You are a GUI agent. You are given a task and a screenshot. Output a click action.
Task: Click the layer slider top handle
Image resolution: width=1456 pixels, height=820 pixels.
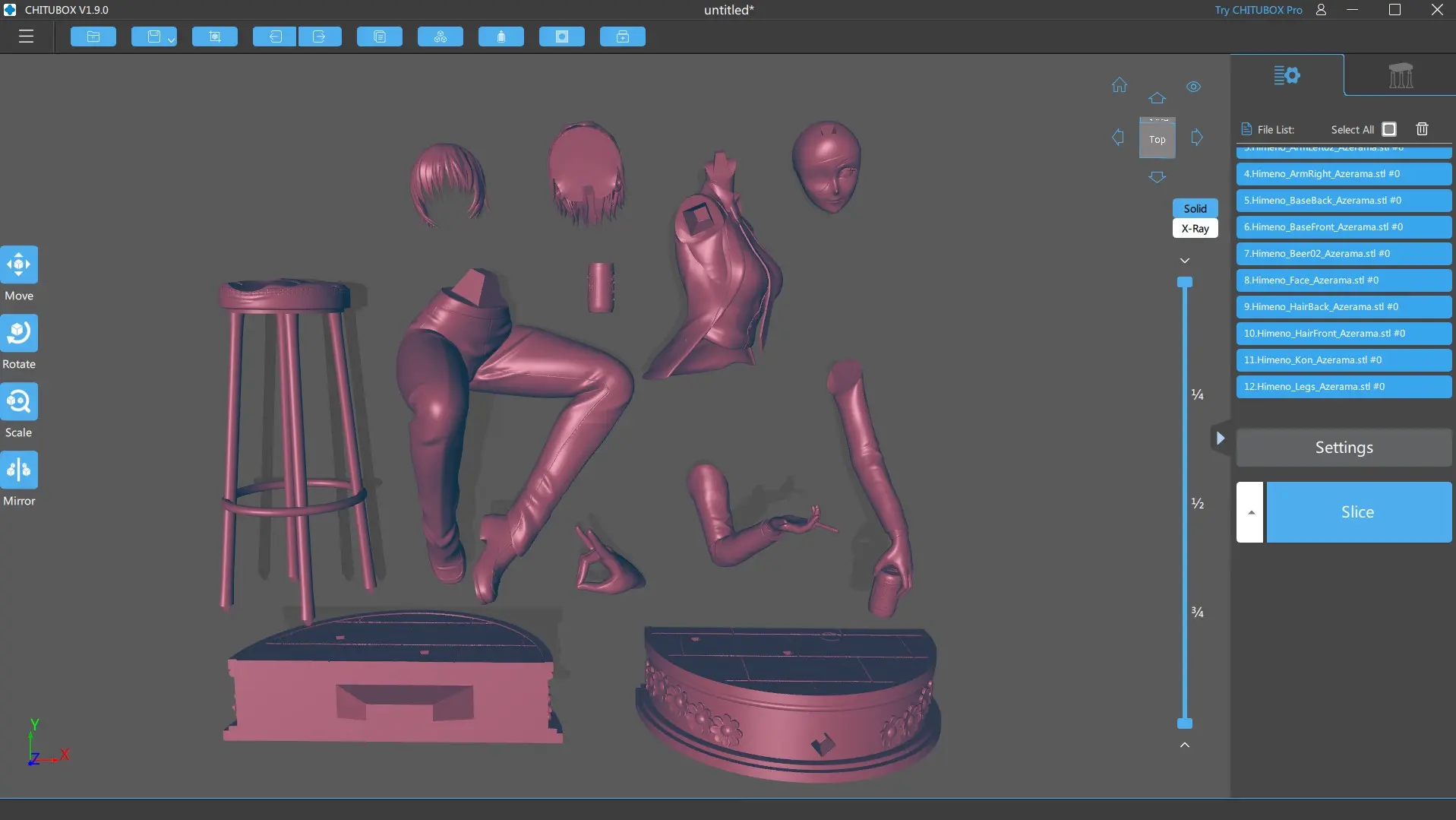click(x=1185, y=282)
